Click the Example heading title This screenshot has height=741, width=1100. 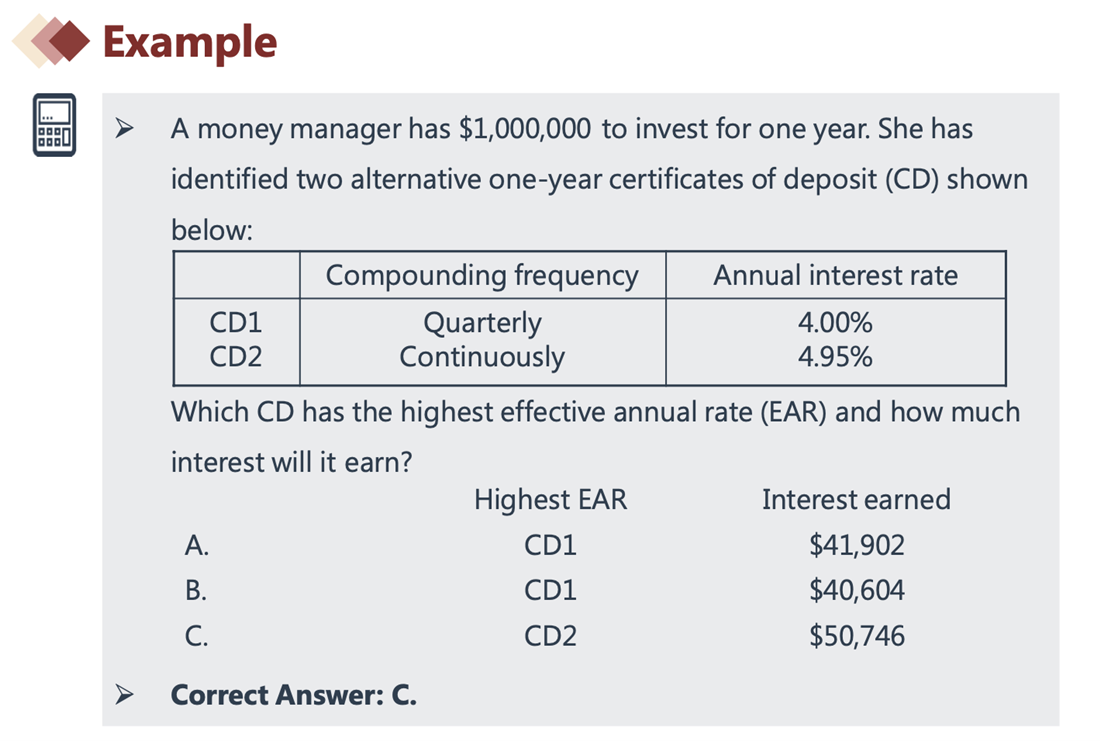click(190, 42)
